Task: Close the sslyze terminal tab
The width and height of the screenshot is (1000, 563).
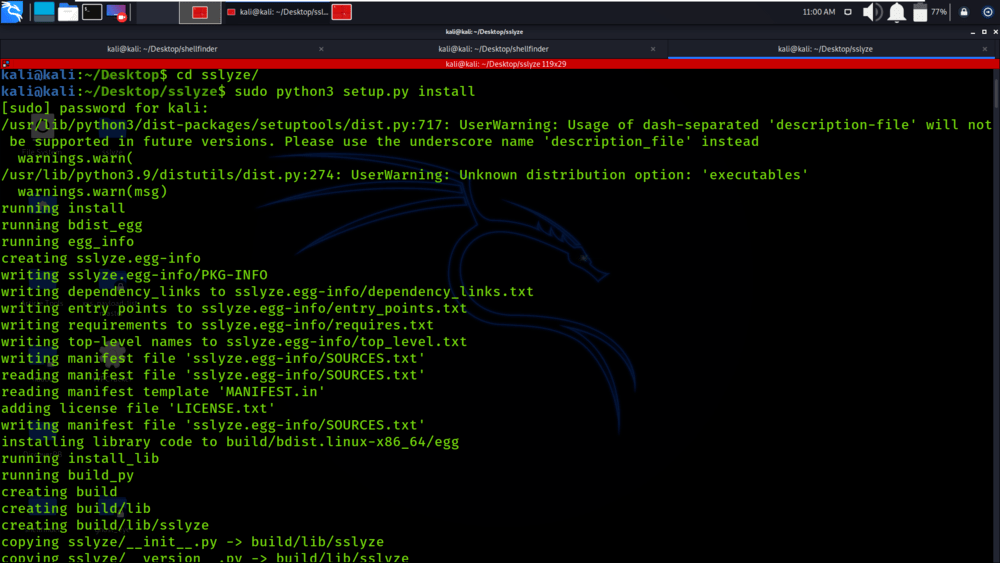Action: point(985,49)
